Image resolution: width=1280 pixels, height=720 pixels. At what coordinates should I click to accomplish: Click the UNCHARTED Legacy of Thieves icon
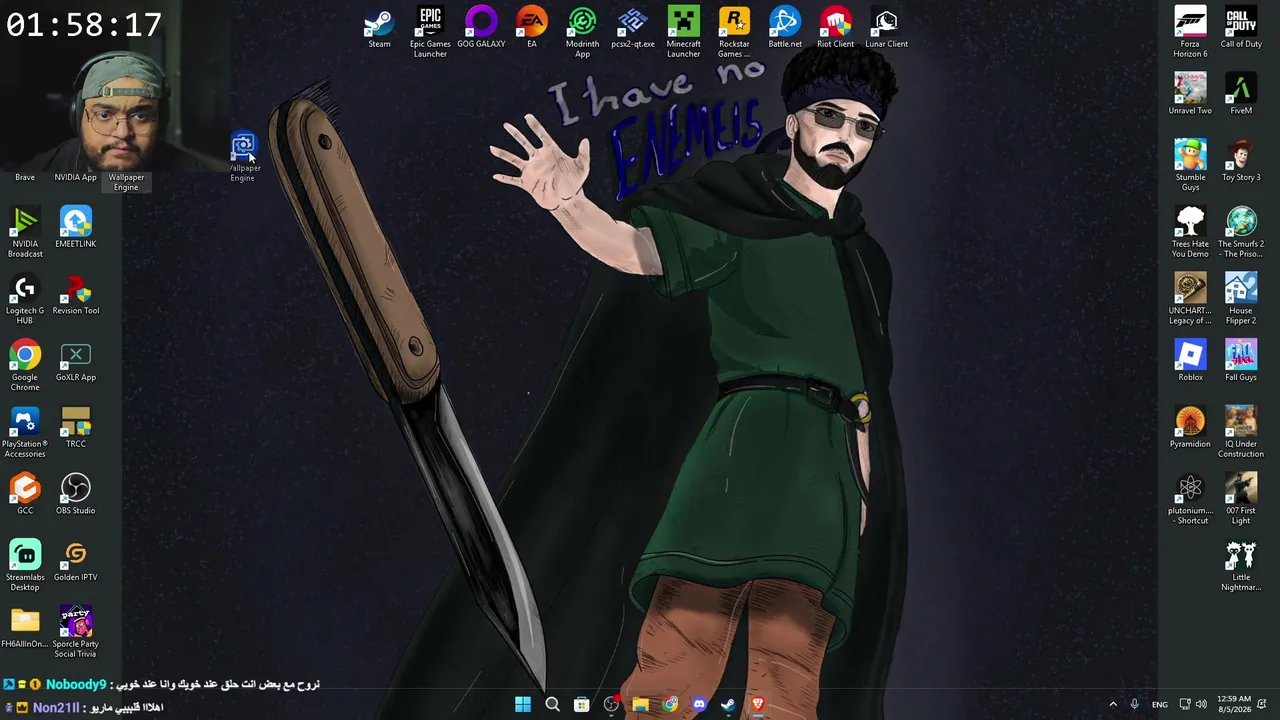1190,299
